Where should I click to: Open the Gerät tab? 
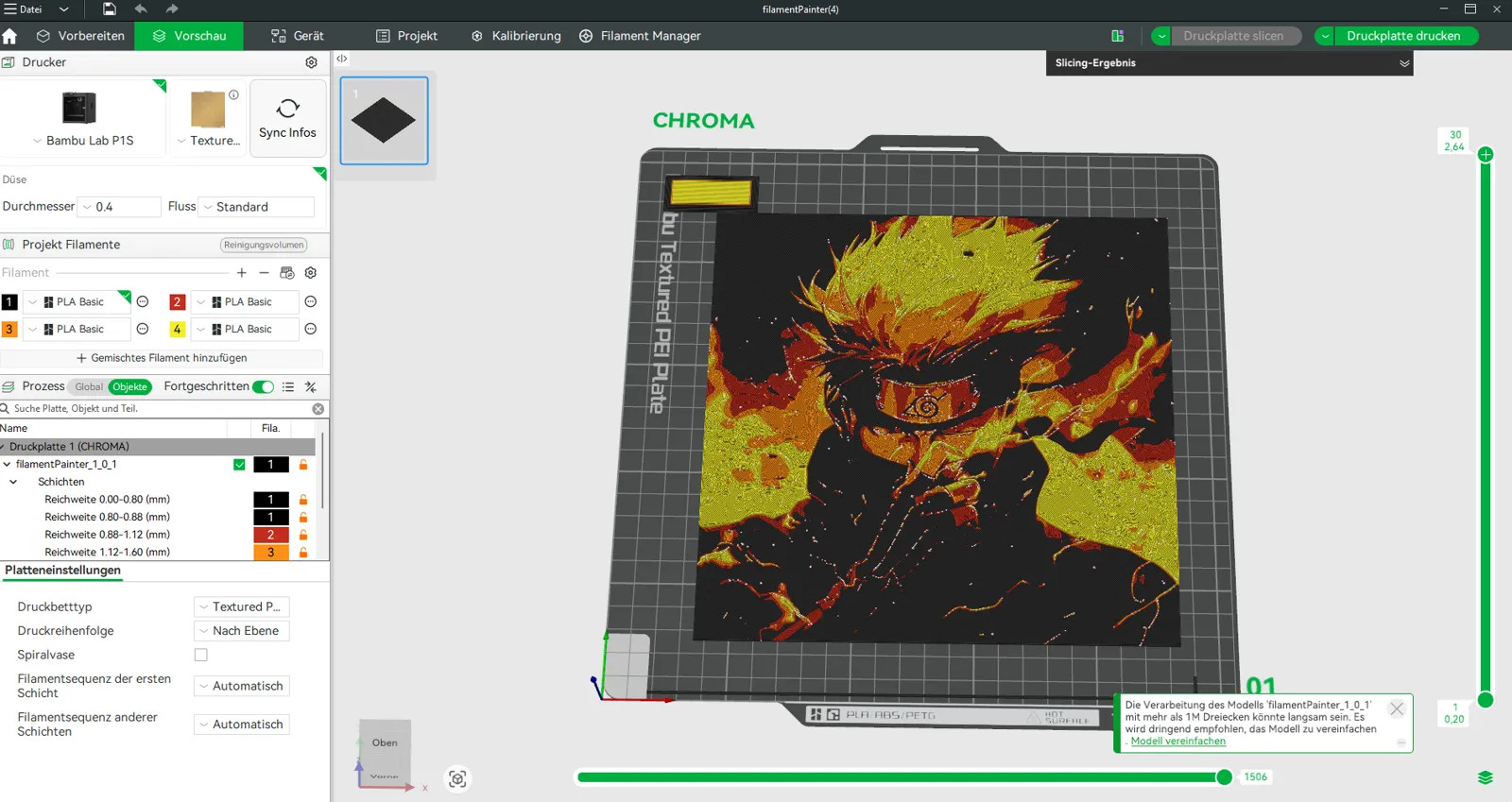click(297, 36)
